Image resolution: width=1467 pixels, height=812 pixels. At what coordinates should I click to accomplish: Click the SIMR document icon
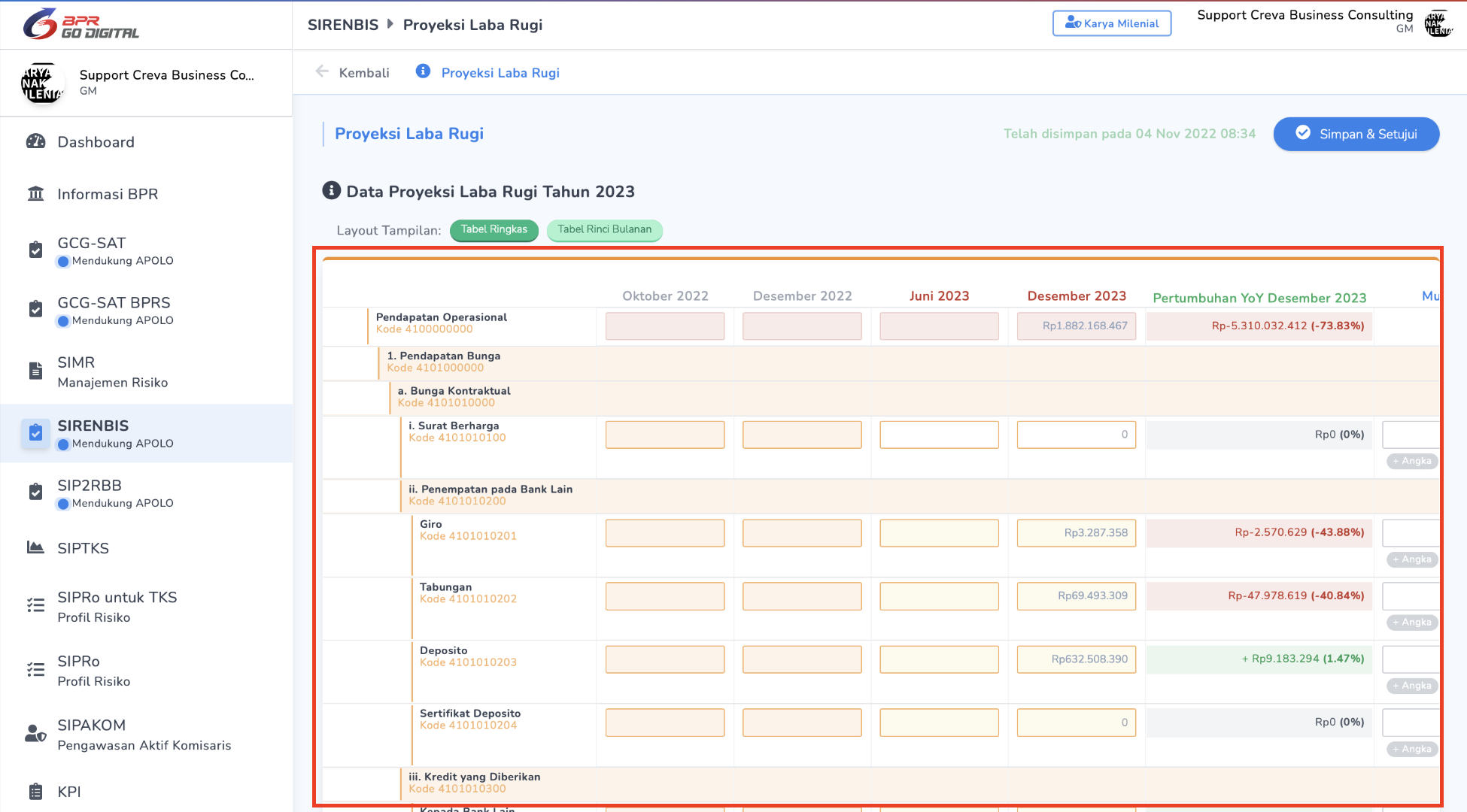click(x=35, y=371)
